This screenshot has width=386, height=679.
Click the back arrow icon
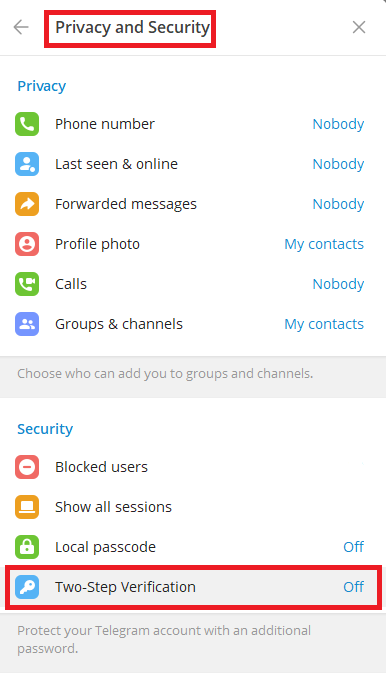(x=21, y=27)
